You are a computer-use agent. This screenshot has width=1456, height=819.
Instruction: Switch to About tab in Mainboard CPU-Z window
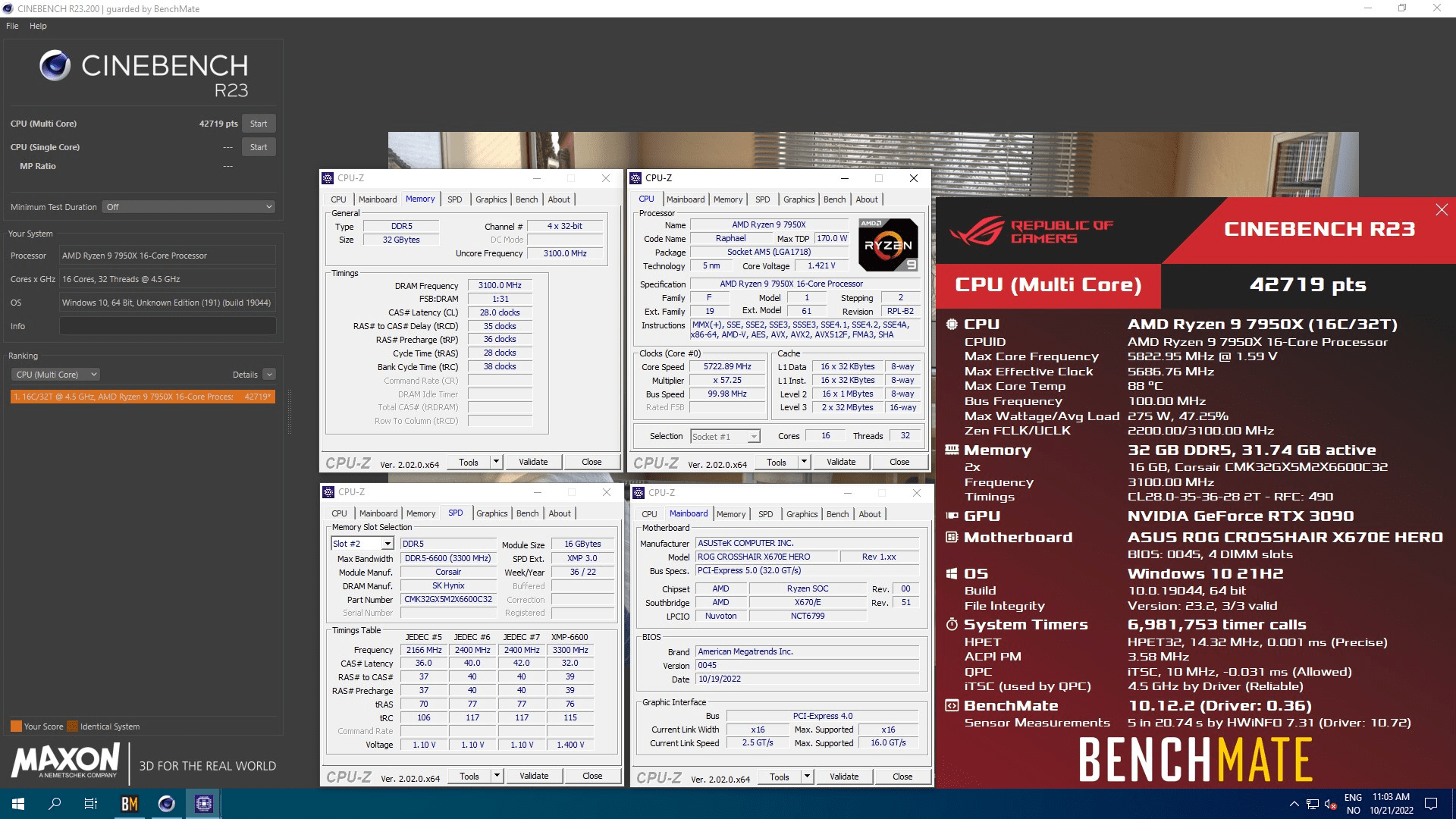click(870, 514)
